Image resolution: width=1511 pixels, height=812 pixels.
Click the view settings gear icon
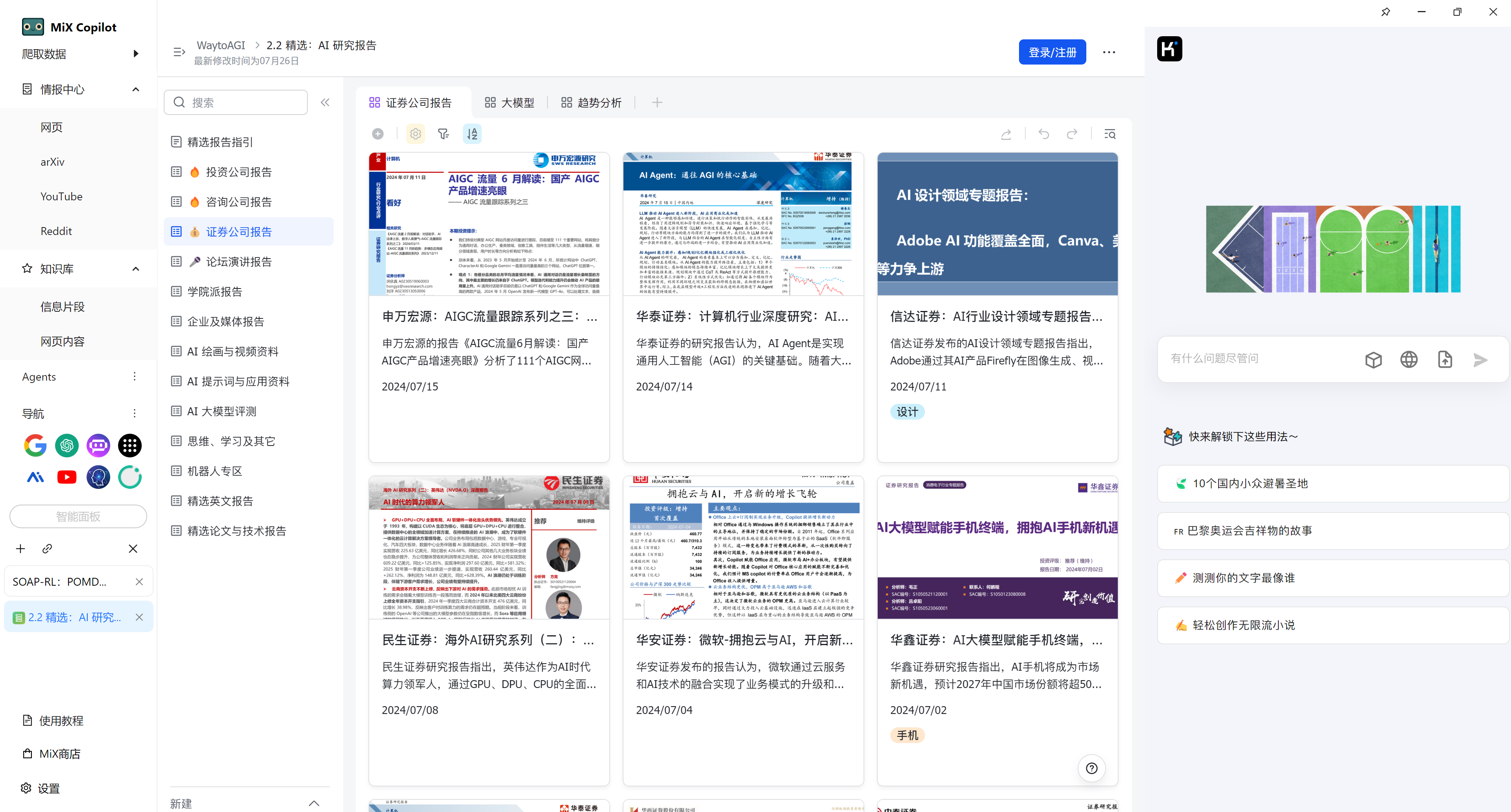pos(415,134)
